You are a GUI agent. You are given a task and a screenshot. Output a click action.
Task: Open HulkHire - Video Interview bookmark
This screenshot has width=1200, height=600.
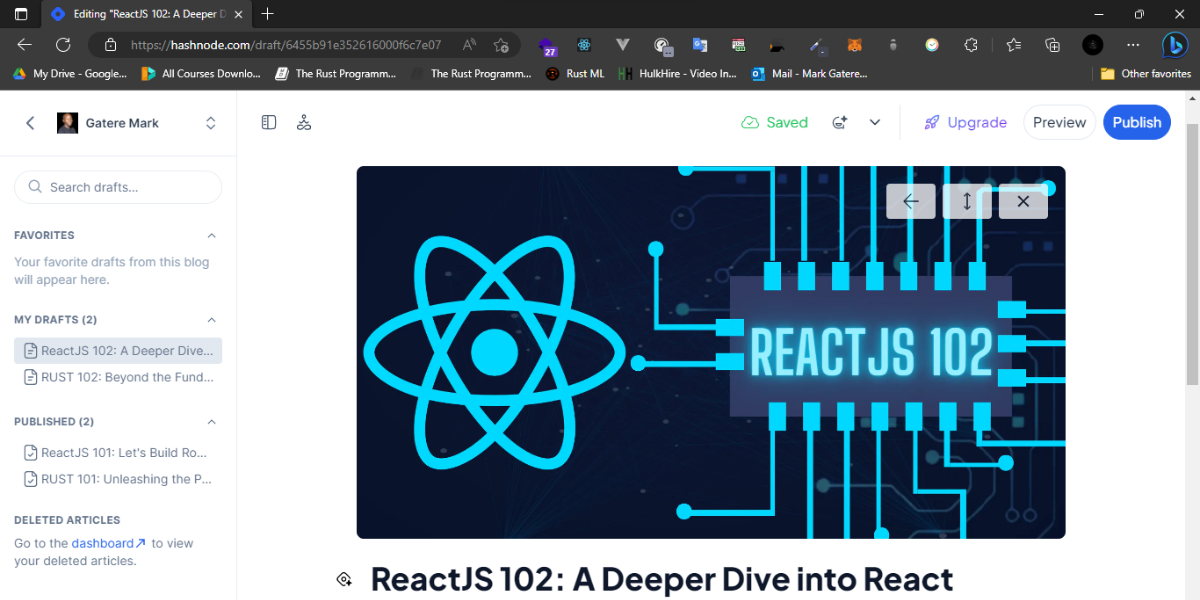[678, 74]
